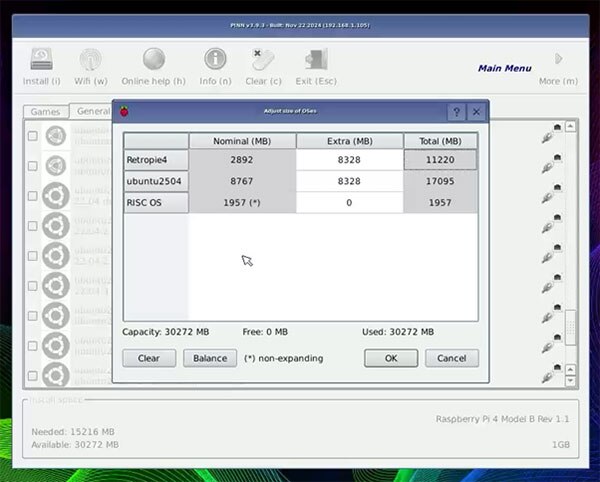Screen dimensions: 600x482
Task: Click the Total (MB) column header
Action: pos(440,141)
